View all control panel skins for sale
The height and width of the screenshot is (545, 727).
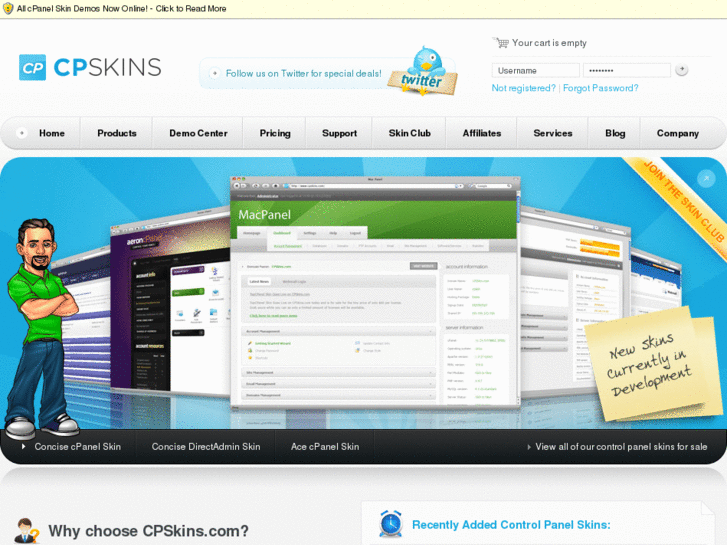pyautogui.click(x=621, y=447)
